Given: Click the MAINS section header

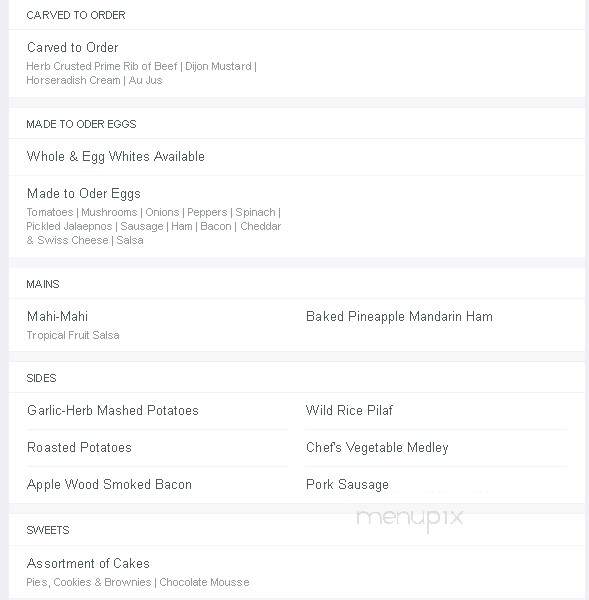Looking at the screenshot, I should tap(43, 284).
